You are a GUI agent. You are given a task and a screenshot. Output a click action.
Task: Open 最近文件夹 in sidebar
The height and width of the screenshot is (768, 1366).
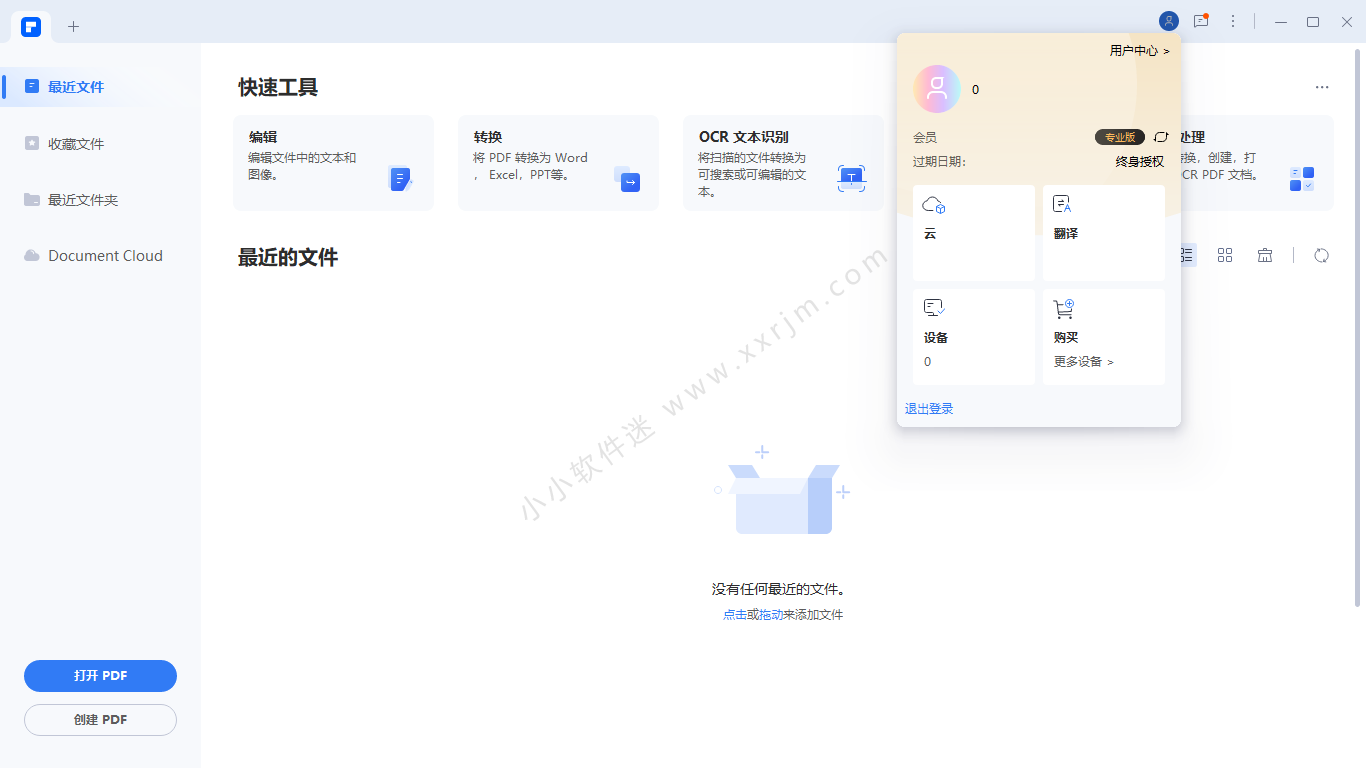pyautogui.click(x=100, y=200)
